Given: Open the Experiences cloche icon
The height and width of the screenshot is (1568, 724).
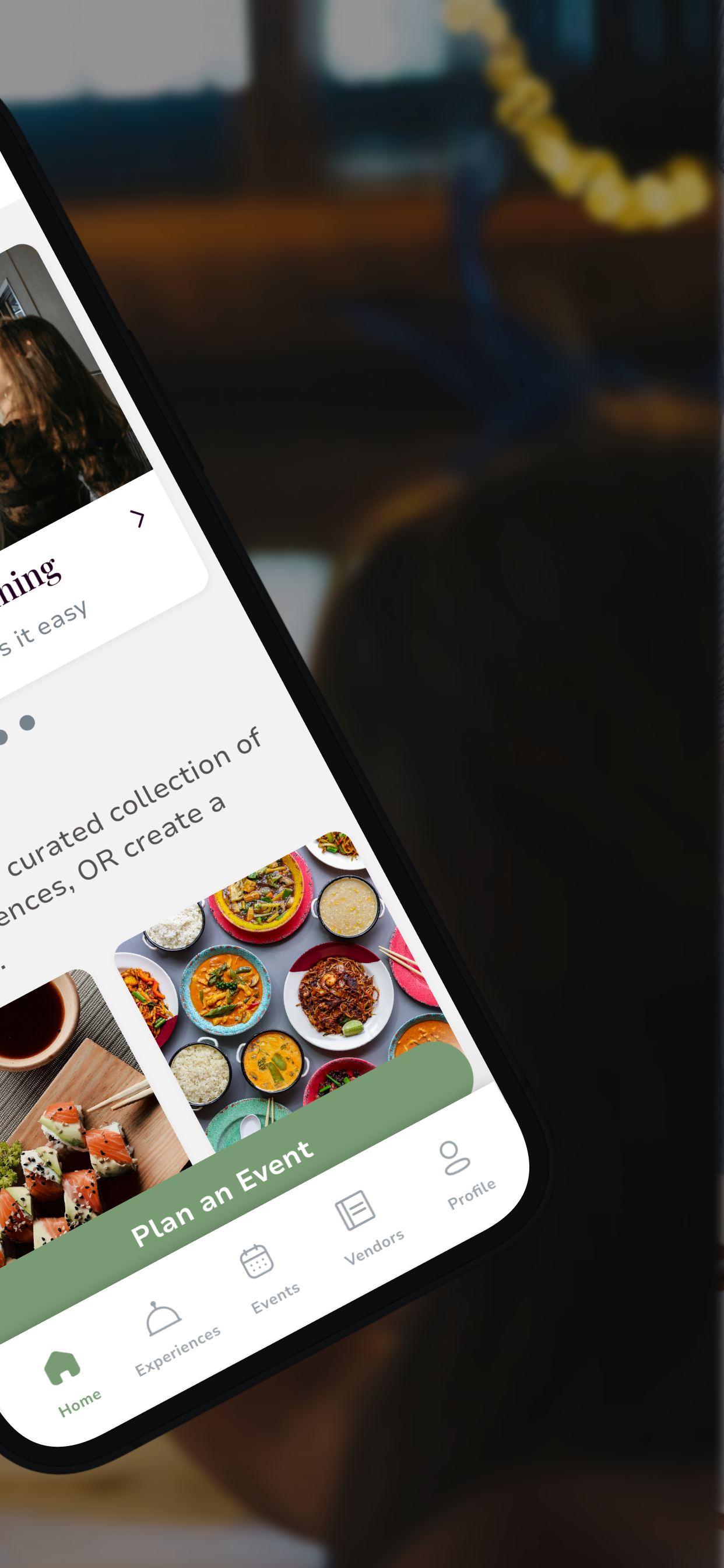Looking at the screenshot, I should click(x=163, y=1319).
